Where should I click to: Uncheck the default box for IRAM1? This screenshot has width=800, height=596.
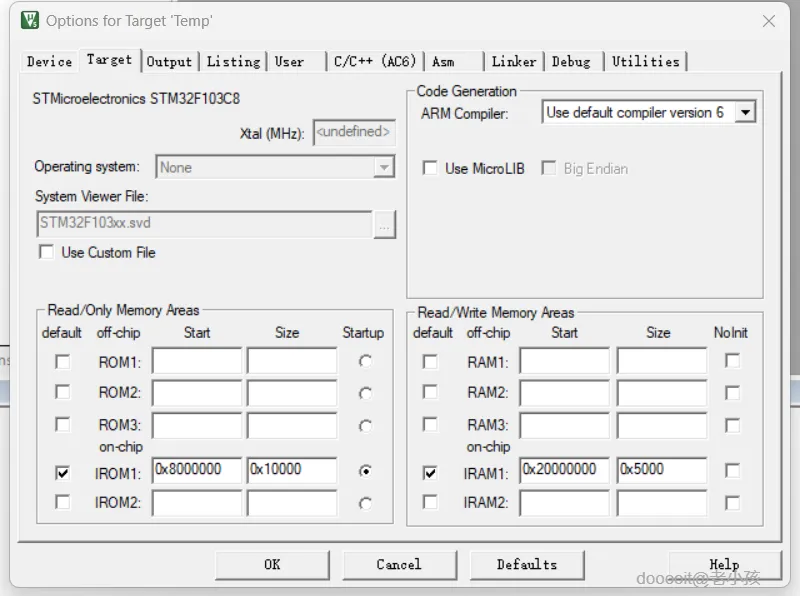tap(430, 473)
